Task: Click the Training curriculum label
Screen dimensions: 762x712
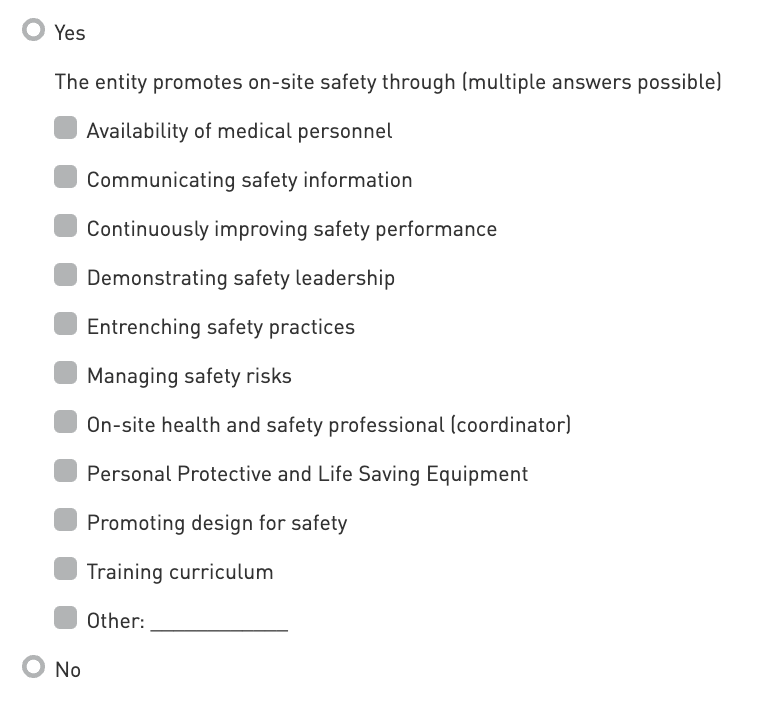Action: pos(180,572)
